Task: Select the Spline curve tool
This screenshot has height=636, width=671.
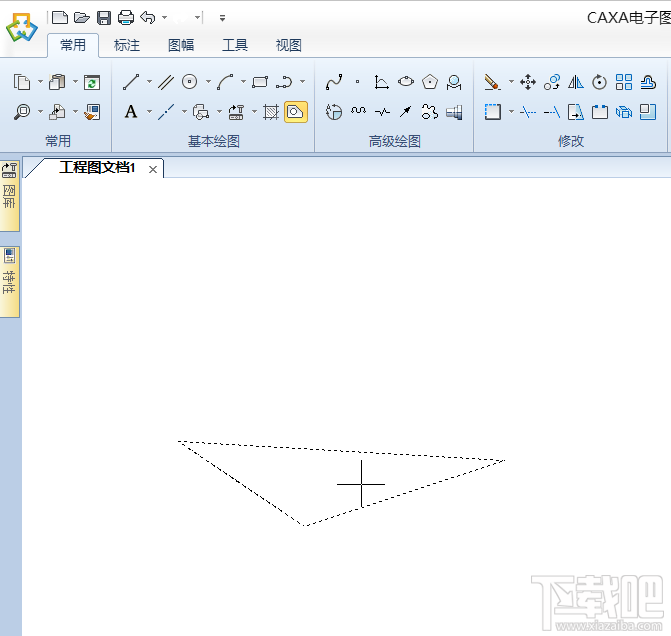Action: tap(334, 82)
